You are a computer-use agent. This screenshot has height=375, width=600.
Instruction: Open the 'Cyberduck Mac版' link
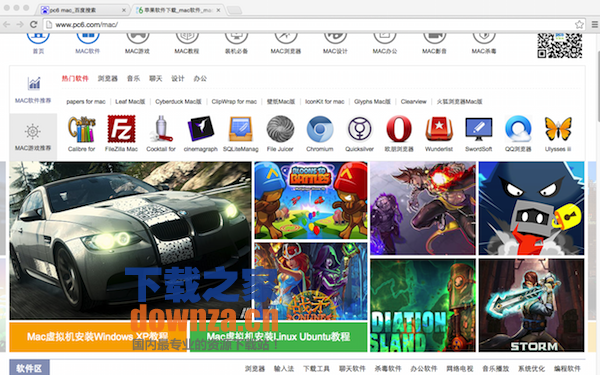tap(178, 101)
